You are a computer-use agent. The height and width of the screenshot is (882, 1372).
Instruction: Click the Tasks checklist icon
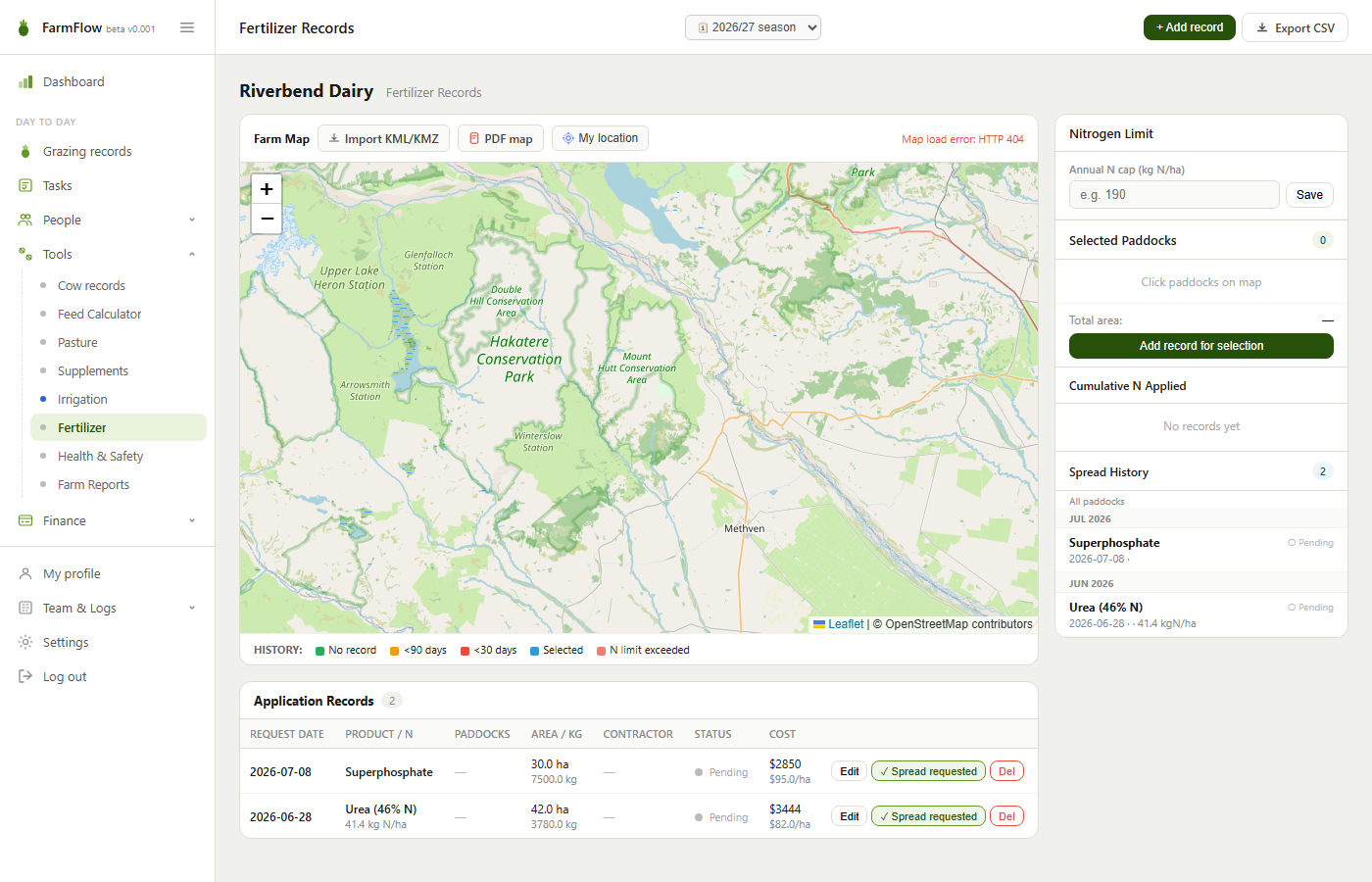tap(25, 186)
